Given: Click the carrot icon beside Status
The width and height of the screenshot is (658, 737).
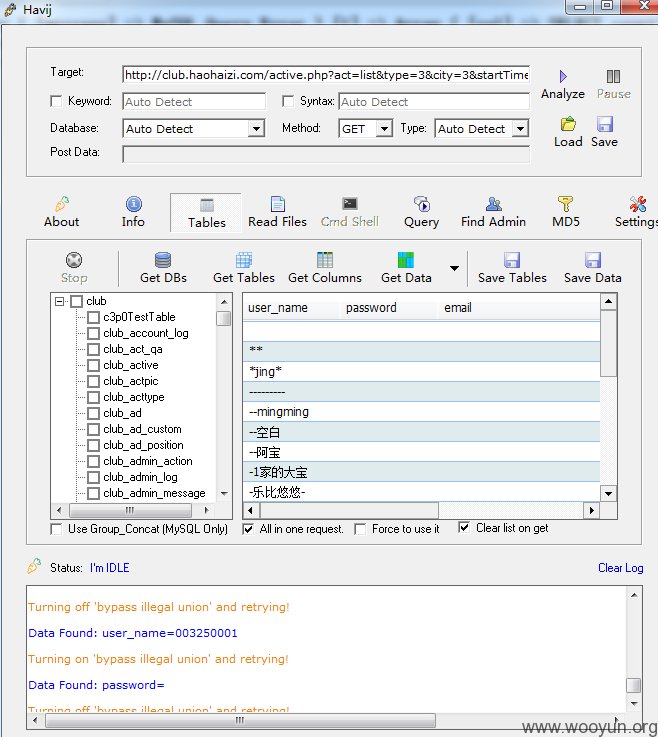Looking at the screenshot, I should [x=34, y=566].
